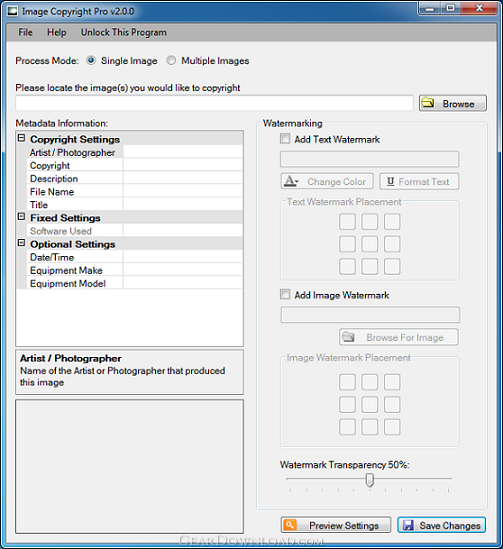
Task: Choose middle-right image watermark placement
Action: [392, 404]
